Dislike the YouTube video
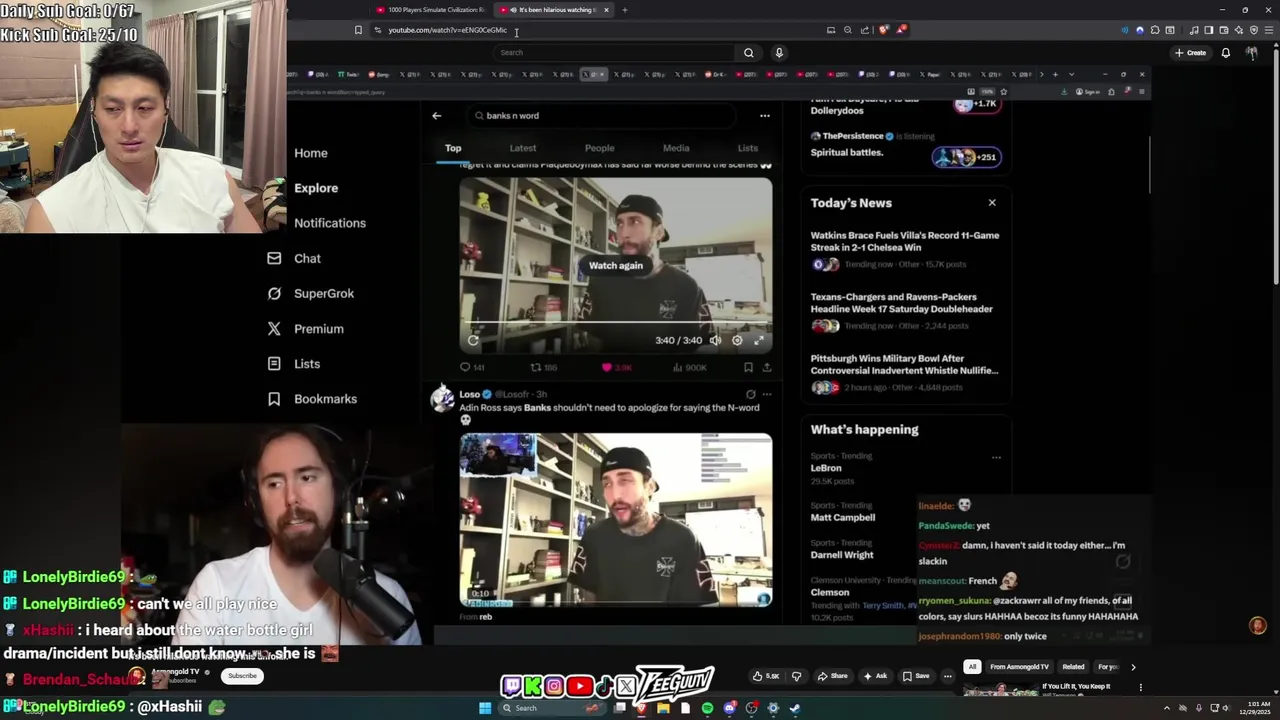This screenshot has height=720, width=1280. tap(797, 676)
